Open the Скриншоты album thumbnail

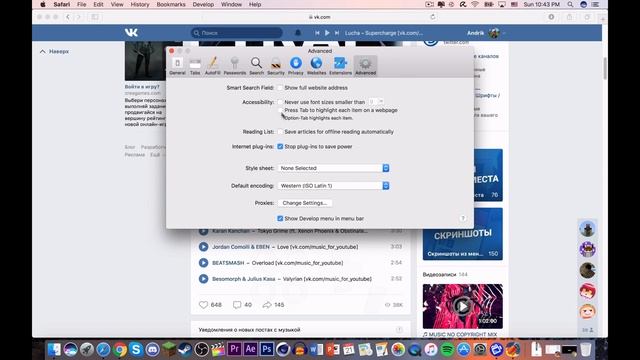462,234
